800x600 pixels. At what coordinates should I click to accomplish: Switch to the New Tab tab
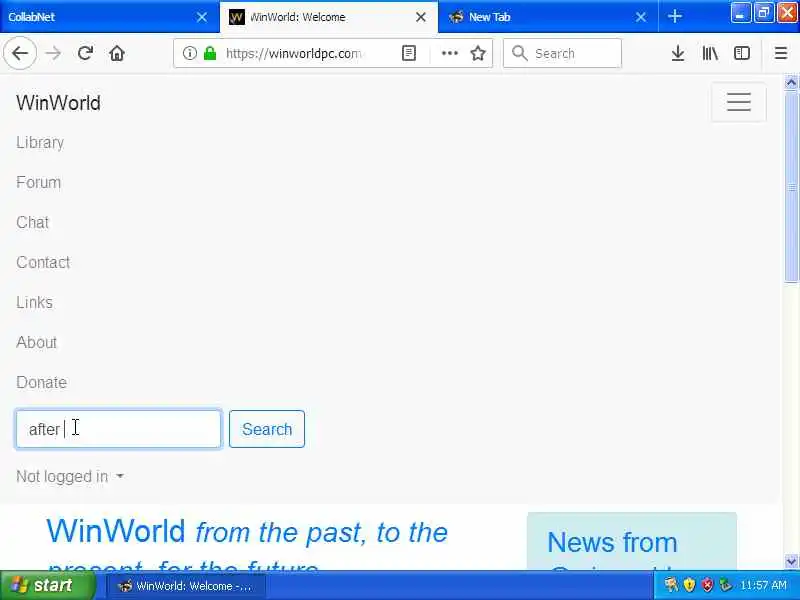(541, 17)
